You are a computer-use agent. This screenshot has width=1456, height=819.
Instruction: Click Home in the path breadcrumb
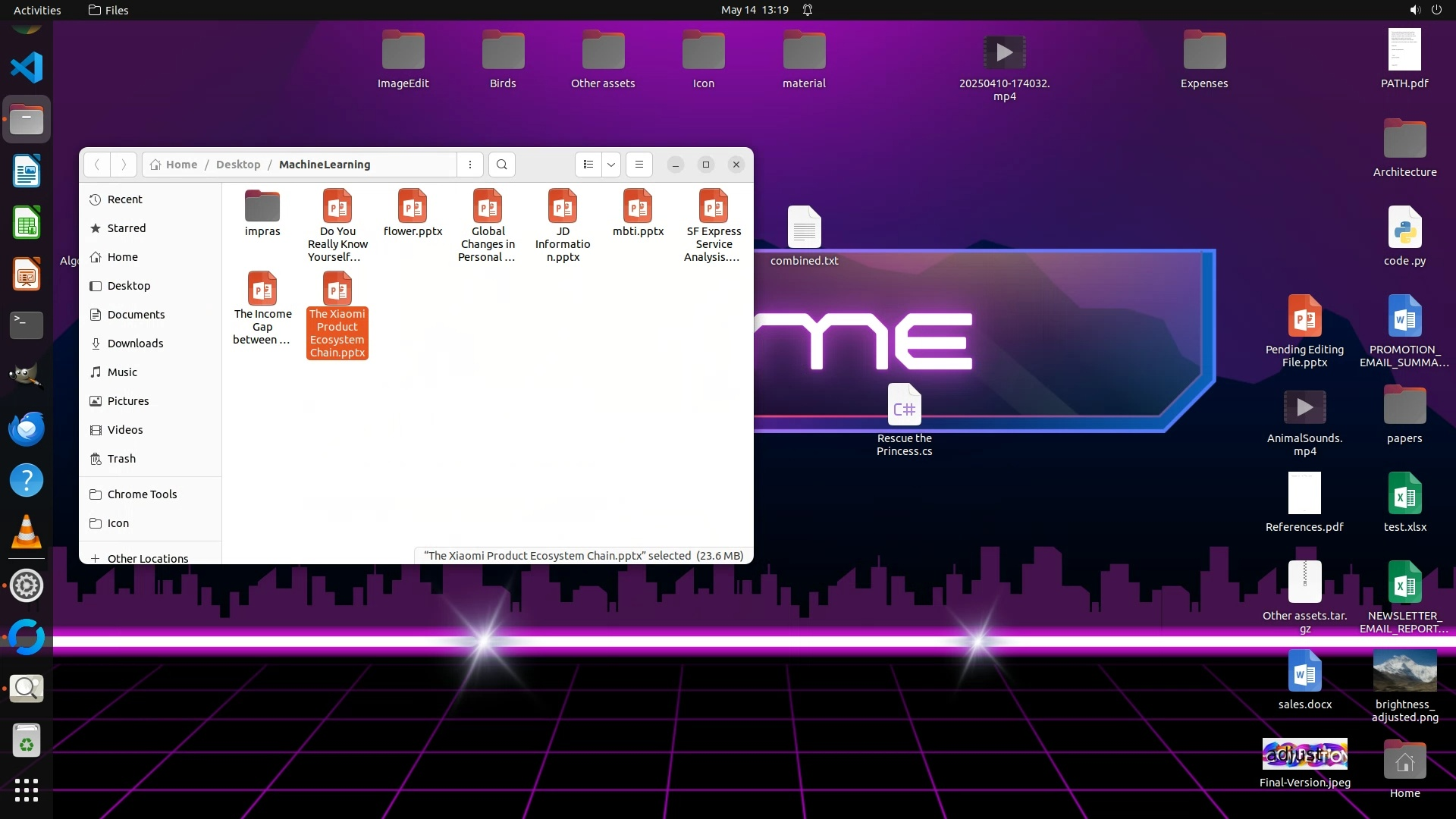[181, 165]
